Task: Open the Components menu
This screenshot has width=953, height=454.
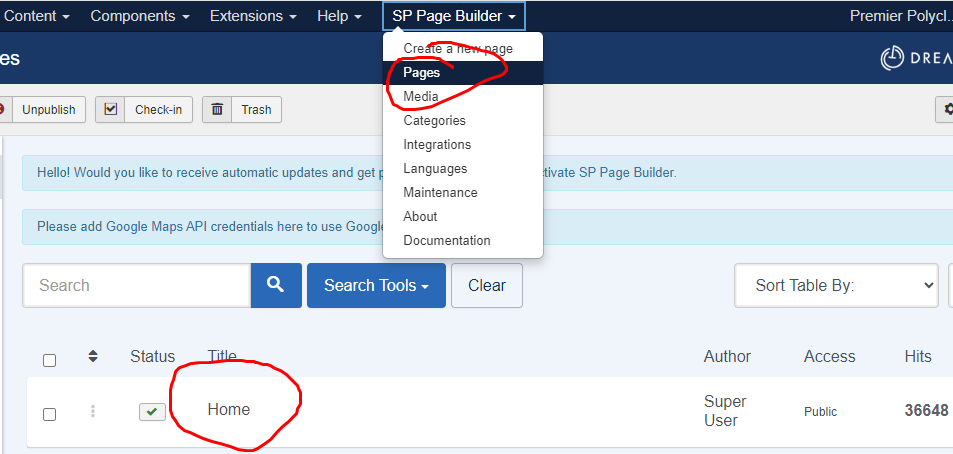Action: pos(140,16)
